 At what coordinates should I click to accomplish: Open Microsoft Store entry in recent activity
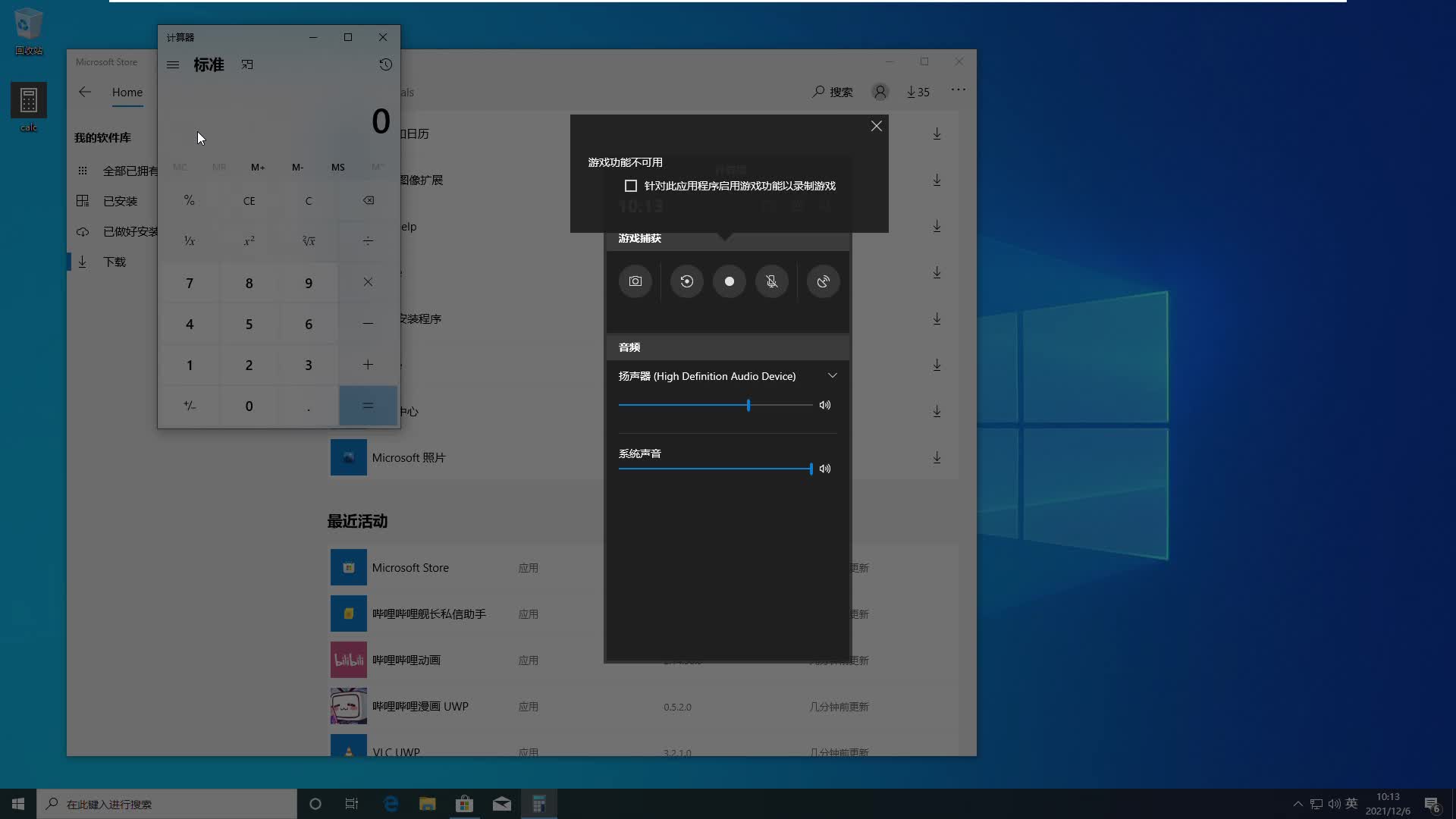tap(410, 567)
